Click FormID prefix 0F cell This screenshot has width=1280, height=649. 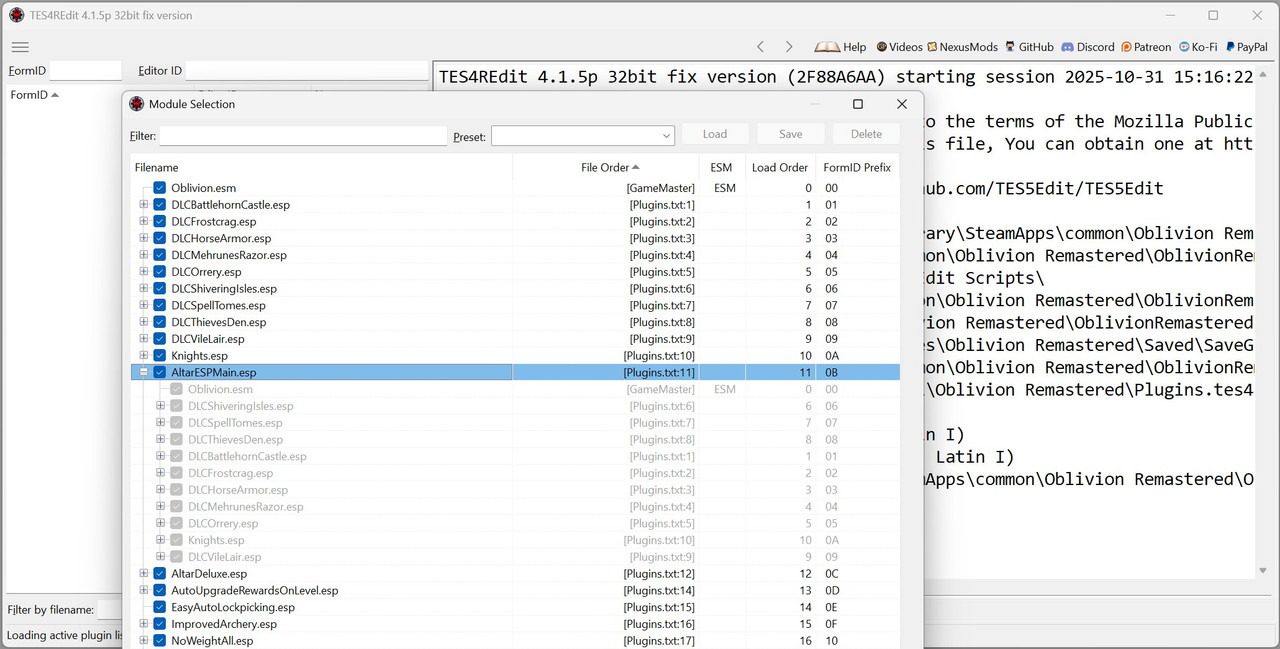831,624
